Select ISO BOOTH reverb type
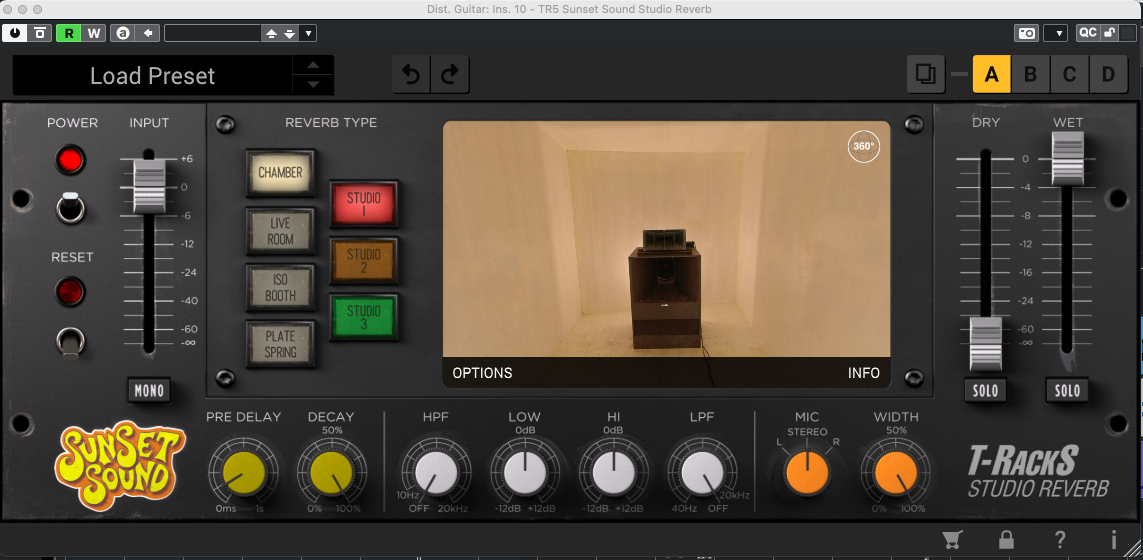1143x560 pixels. (281, 287)
